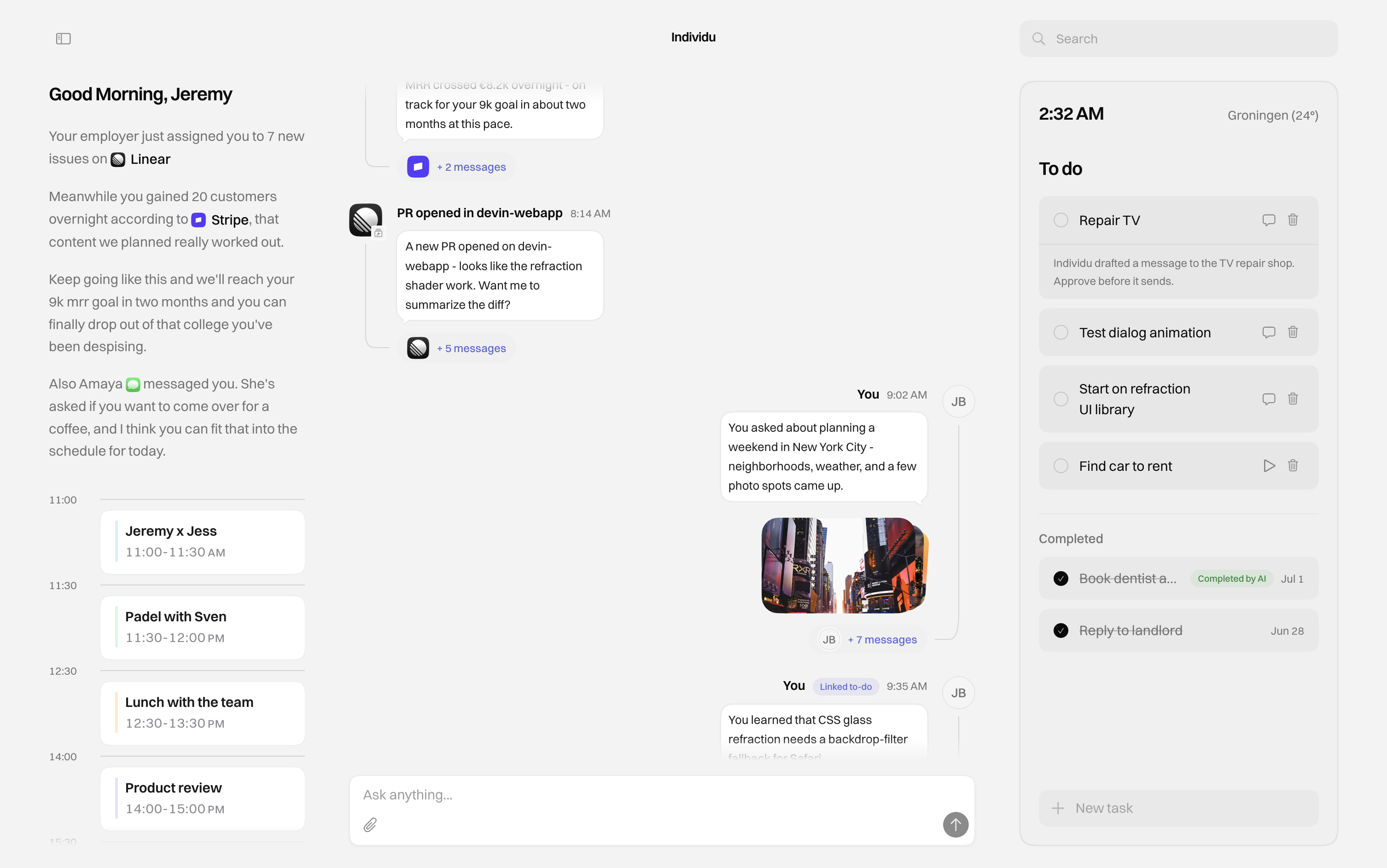Screen dimensions: 1387x868
Task: Uncheck the Book dentist completed task
Action: [x=1061, y=579]
